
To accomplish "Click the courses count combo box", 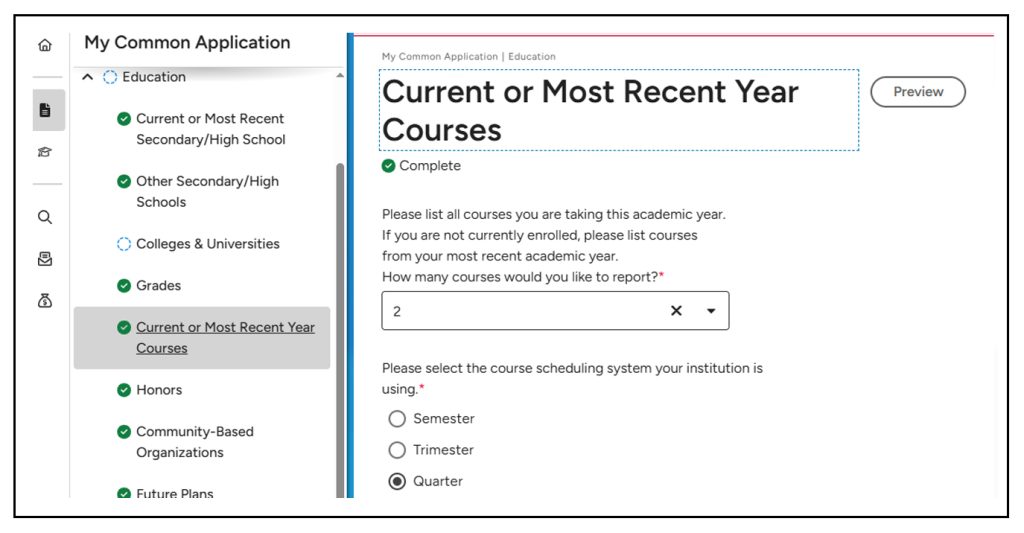I will (520, 311).
